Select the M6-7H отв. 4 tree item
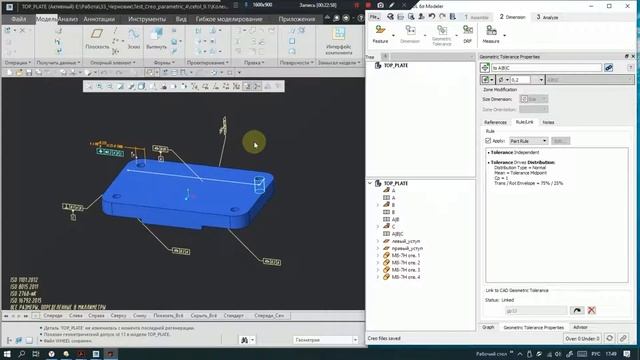Screen dimensions: 640x360 click(405, 277)
